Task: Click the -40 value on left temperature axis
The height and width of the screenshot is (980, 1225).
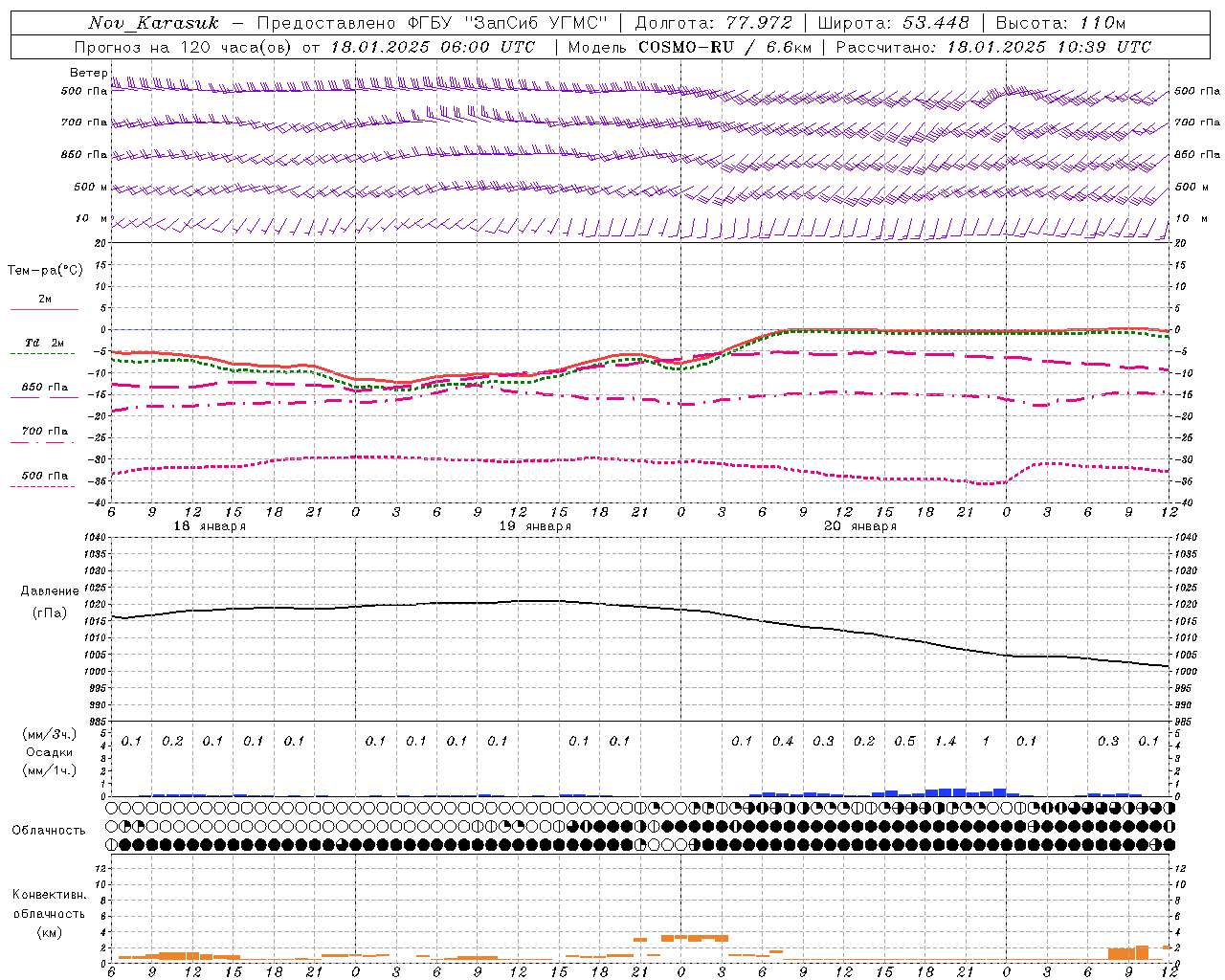Action: tap(99, 502)
